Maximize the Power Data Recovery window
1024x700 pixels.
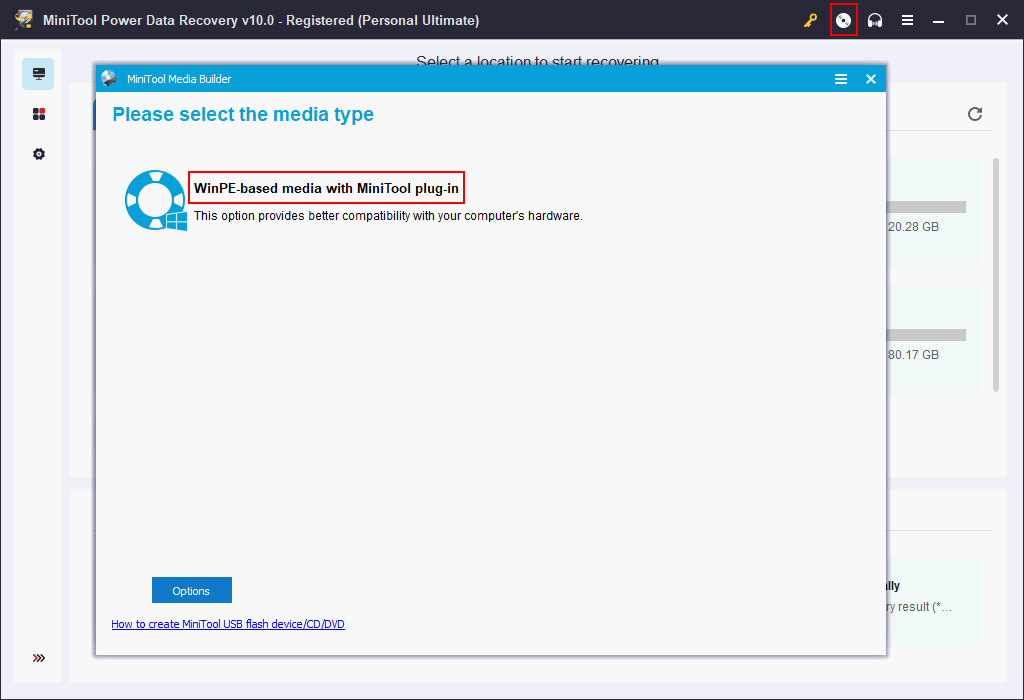point(971,20)
